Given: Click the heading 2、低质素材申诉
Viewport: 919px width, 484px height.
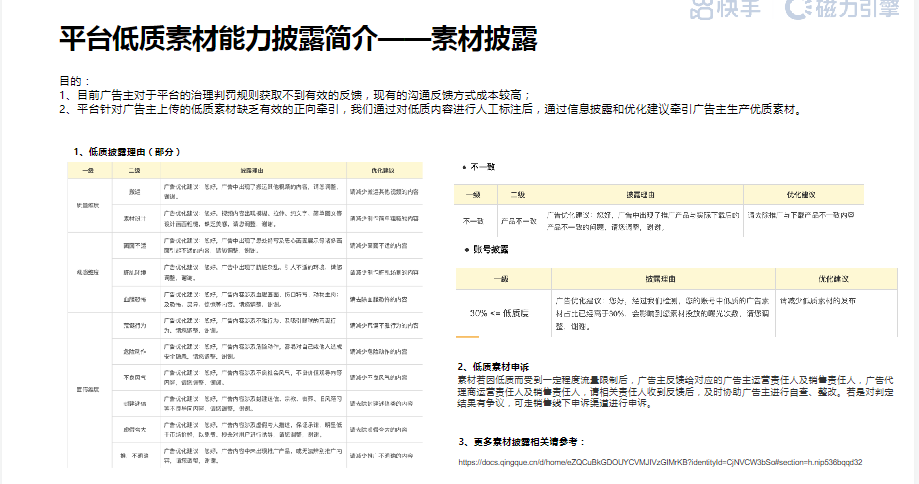Looking at the screenshot, I should (x=493, y=367).
